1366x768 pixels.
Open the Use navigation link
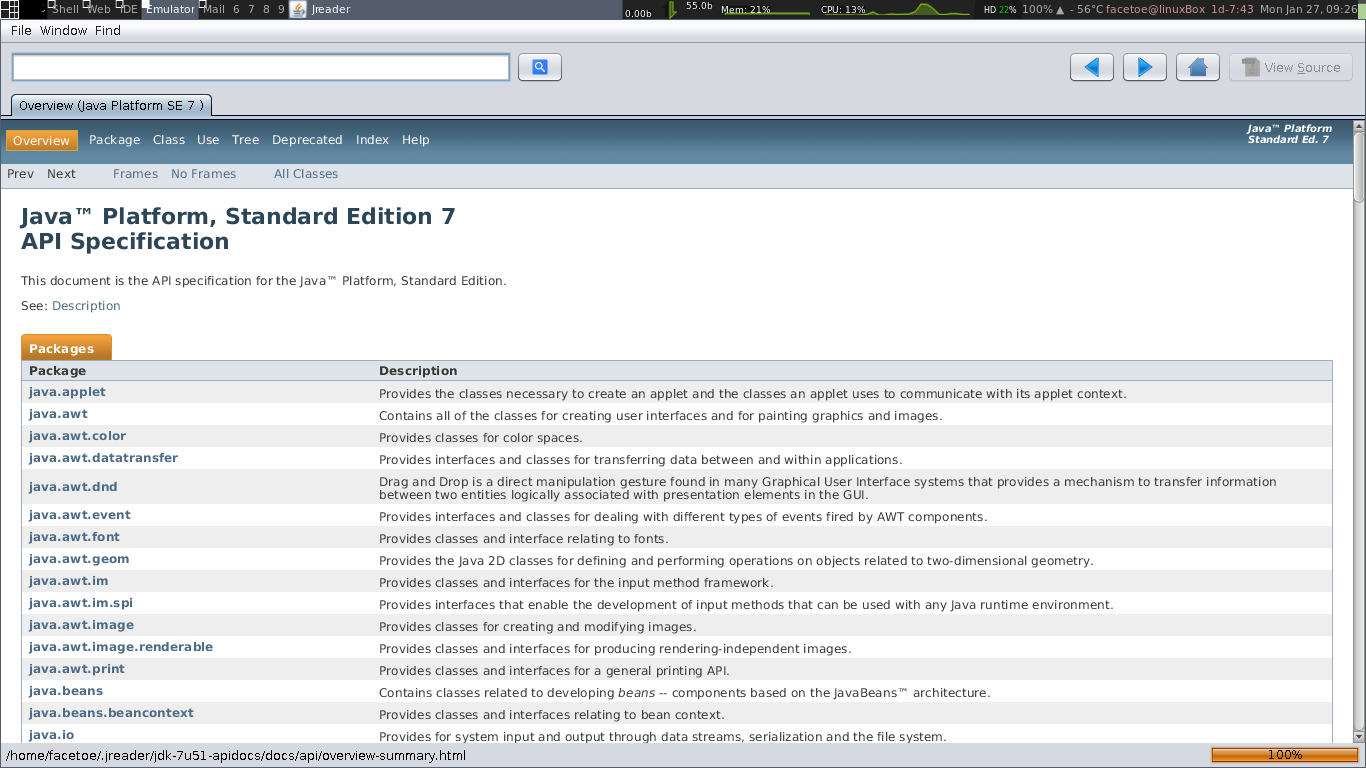tap(208, 140)
